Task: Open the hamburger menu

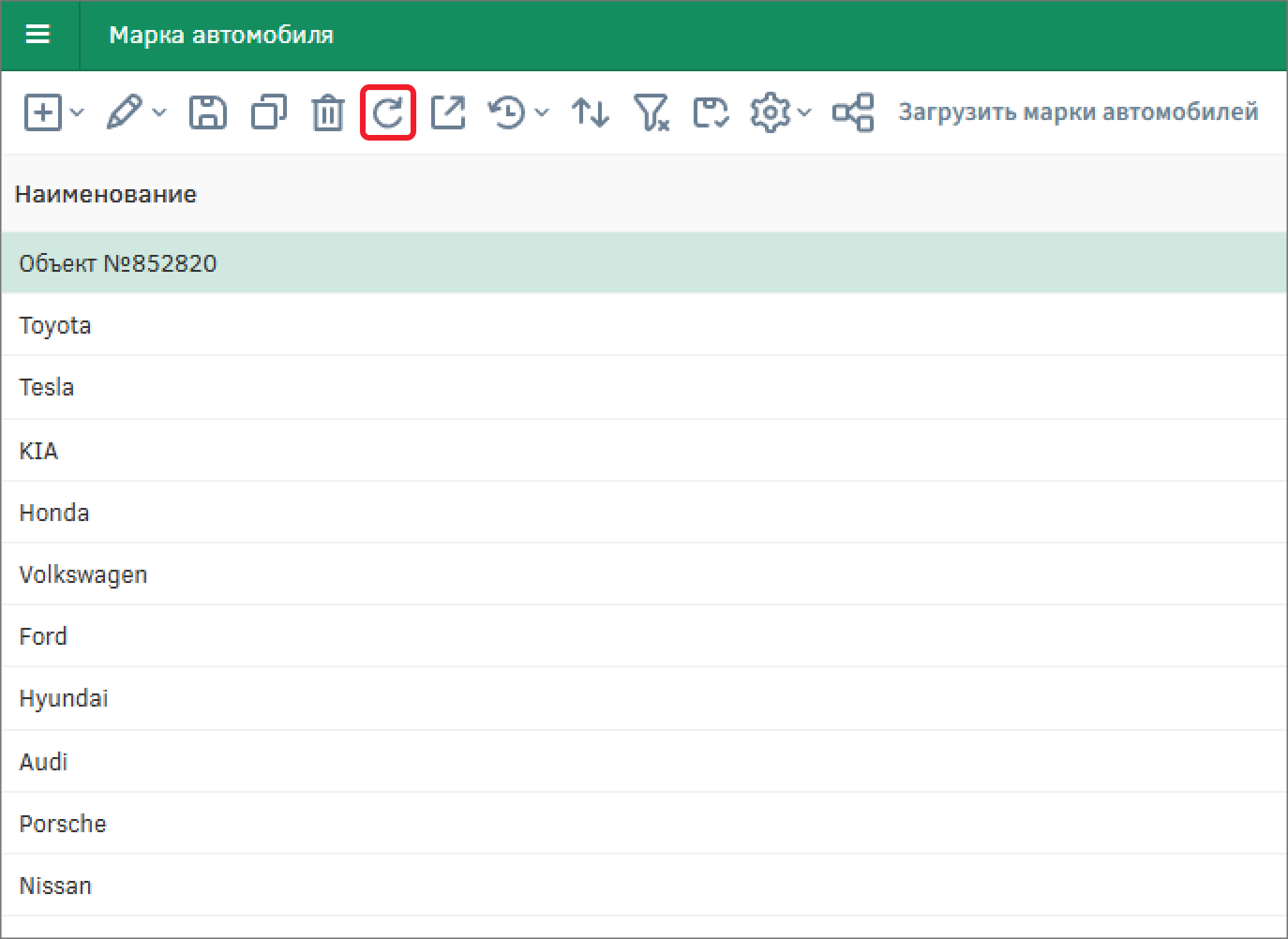Action: click(x=37, y=35)
